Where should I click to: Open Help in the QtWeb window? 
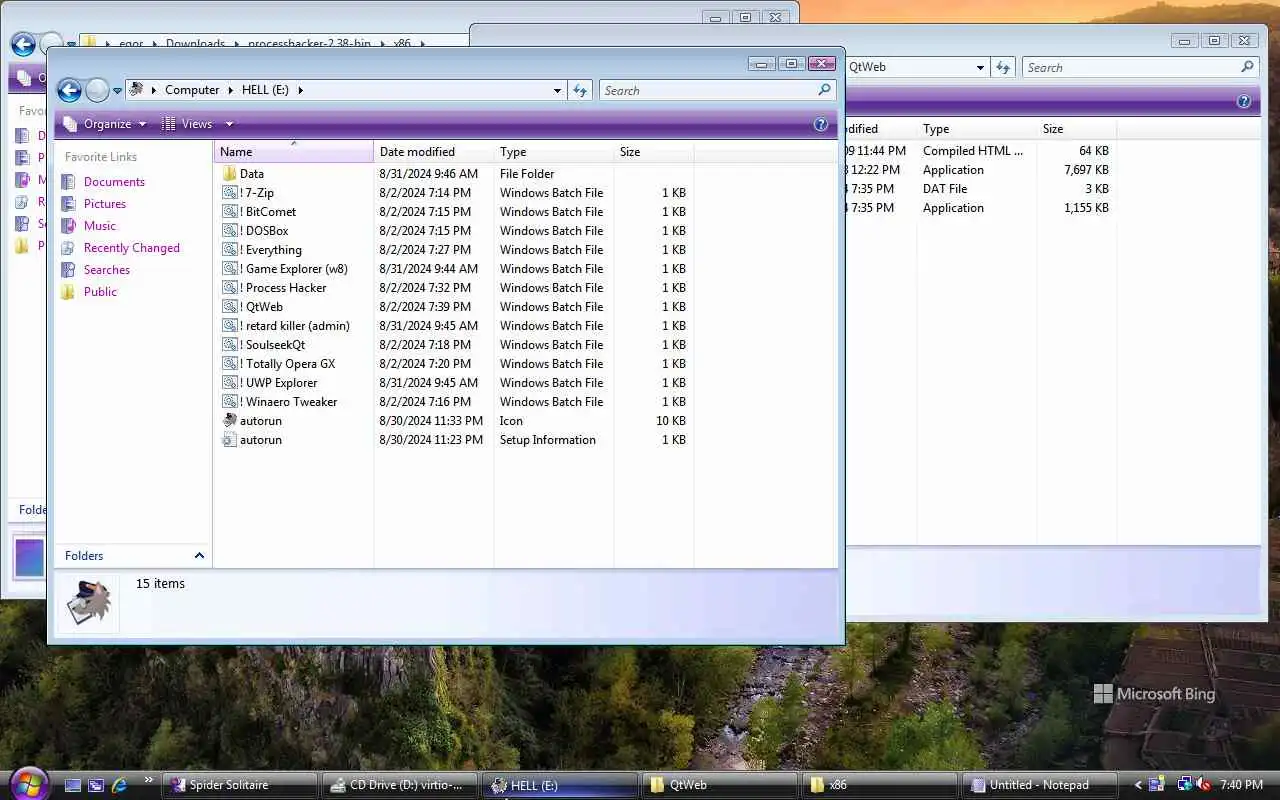[1244, 101]
